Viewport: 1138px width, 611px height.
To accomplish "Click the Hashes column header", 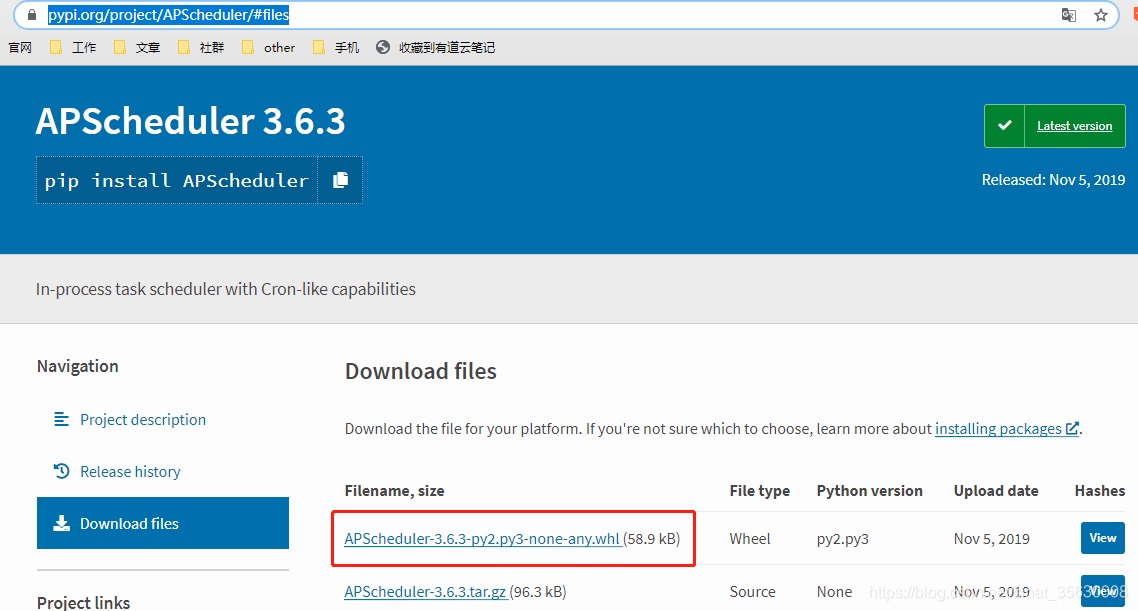I will click(x=1100, y=491).
